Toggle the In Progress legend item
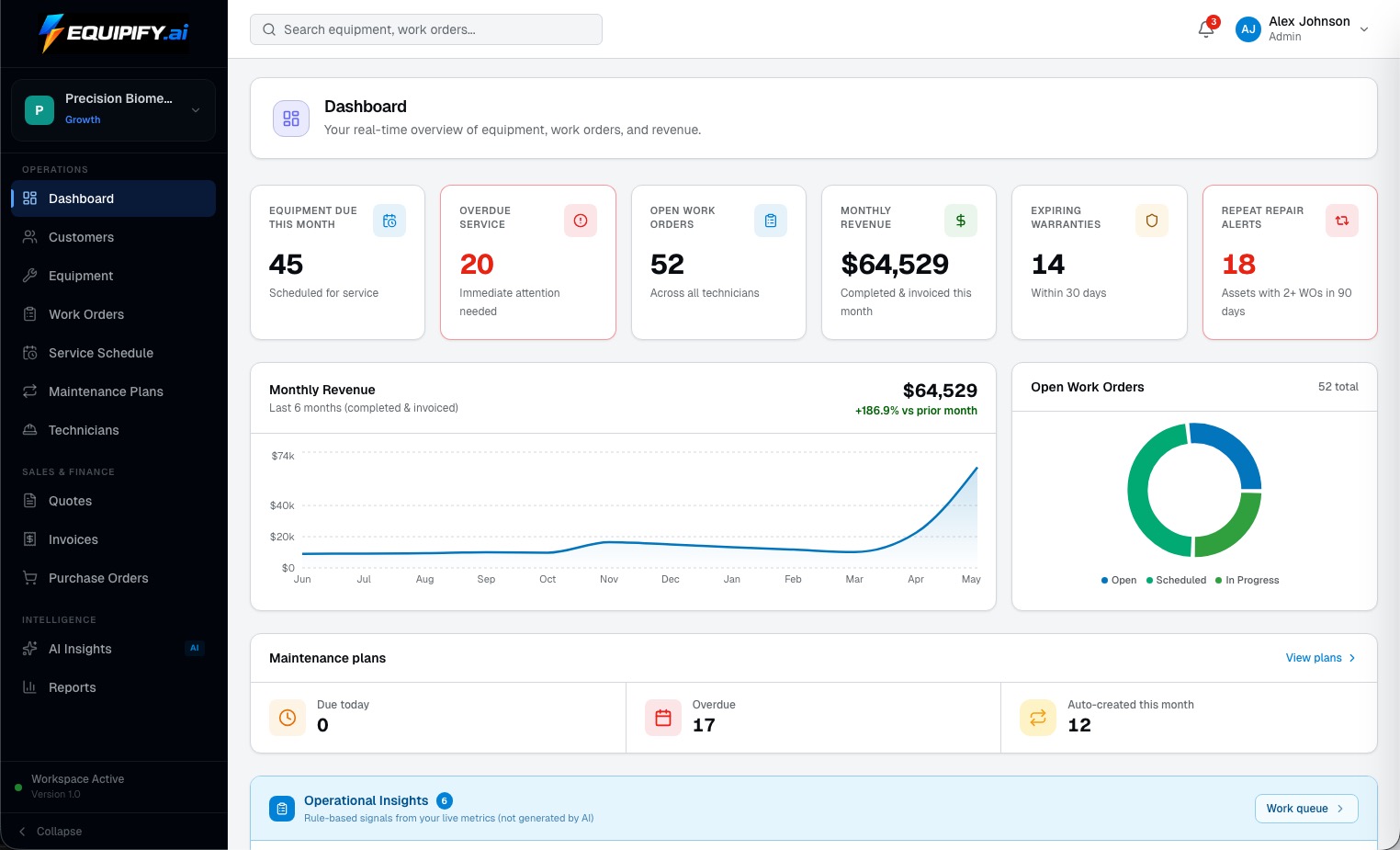This screenshot has width=1400, height=850. click(1247, 580)
